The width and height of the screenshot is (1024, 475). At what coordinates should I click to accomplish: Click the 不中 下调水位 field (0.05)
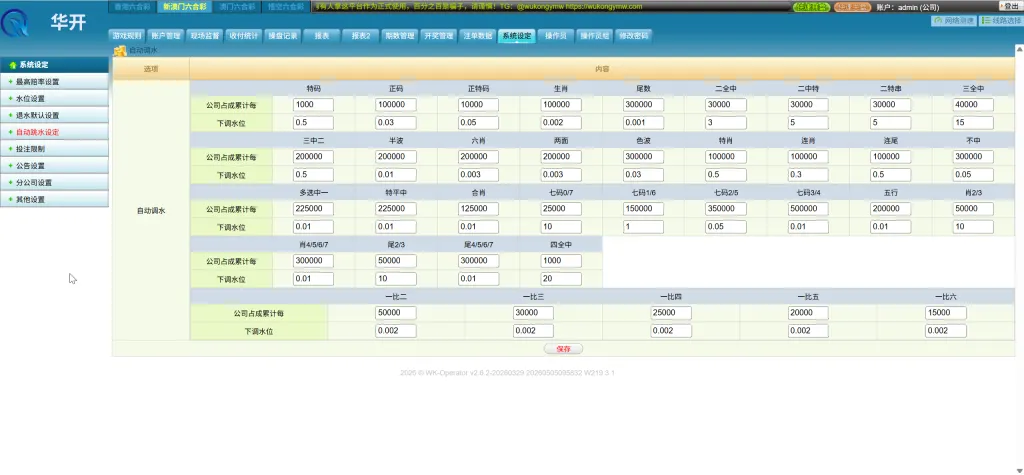coord(973,174)
